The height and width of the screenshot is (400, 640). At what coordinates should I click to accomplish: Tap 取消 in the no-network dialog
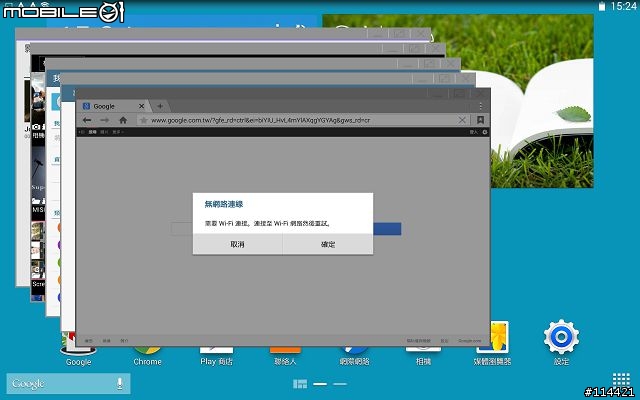pos(237,244)
